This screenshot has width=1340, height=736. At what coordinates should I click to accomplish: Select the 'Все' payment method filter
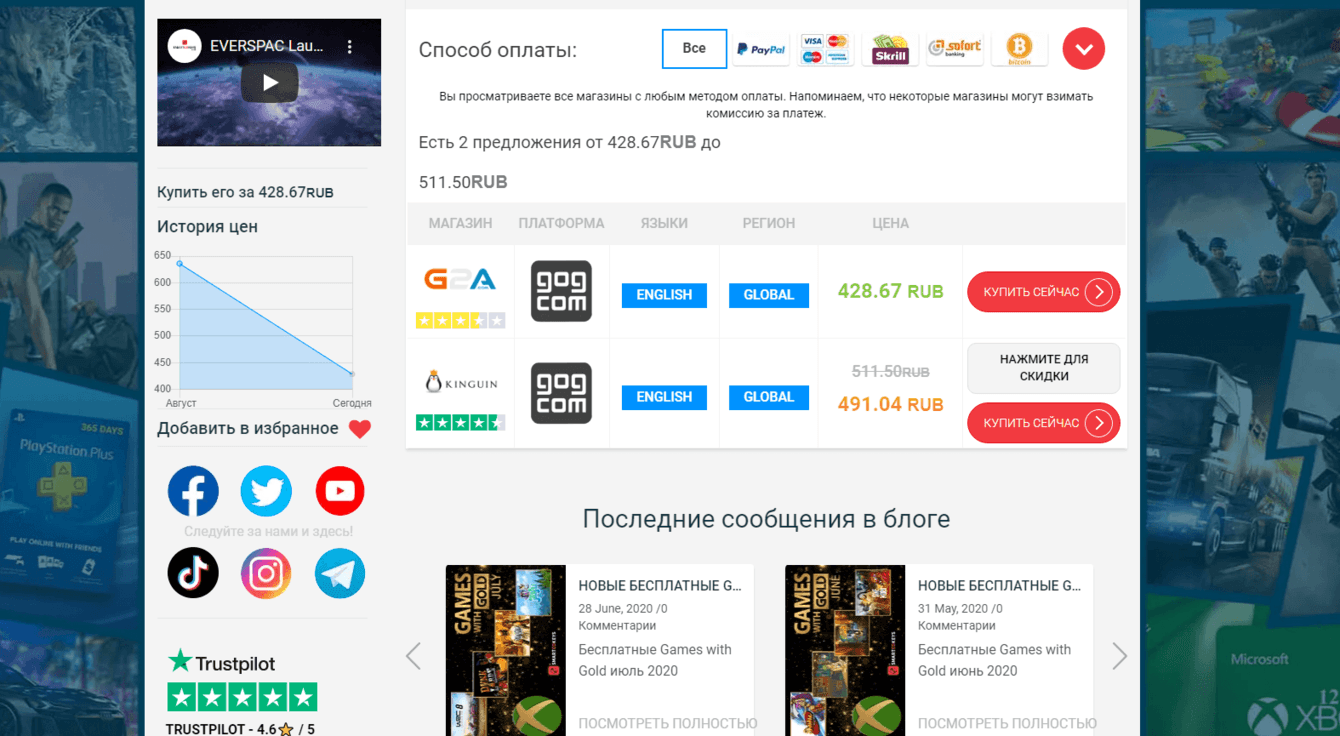694,48
